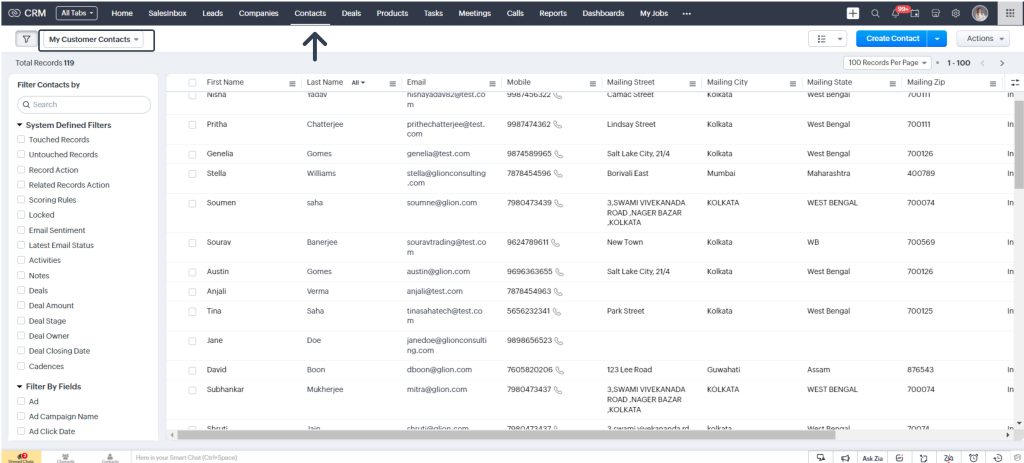
Task: Click the alarm clock reminders icon in bottom bar
Action: (x=974, y=458)
